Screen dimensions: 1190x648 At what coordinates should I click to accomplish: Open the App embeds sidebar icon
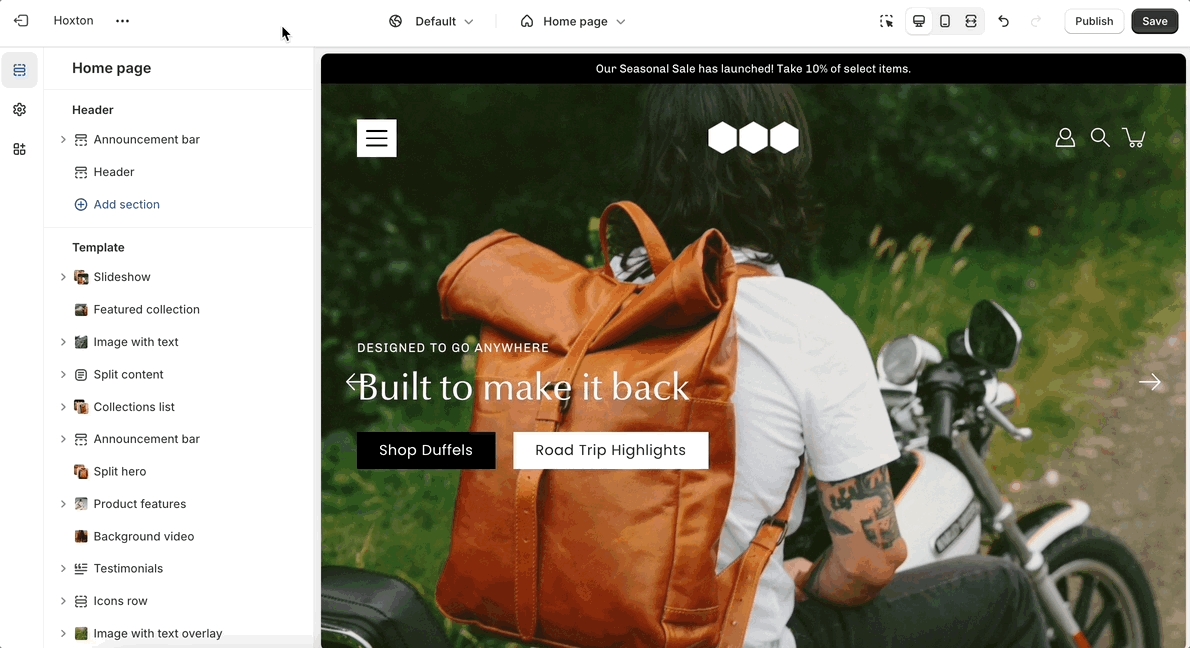20,149
